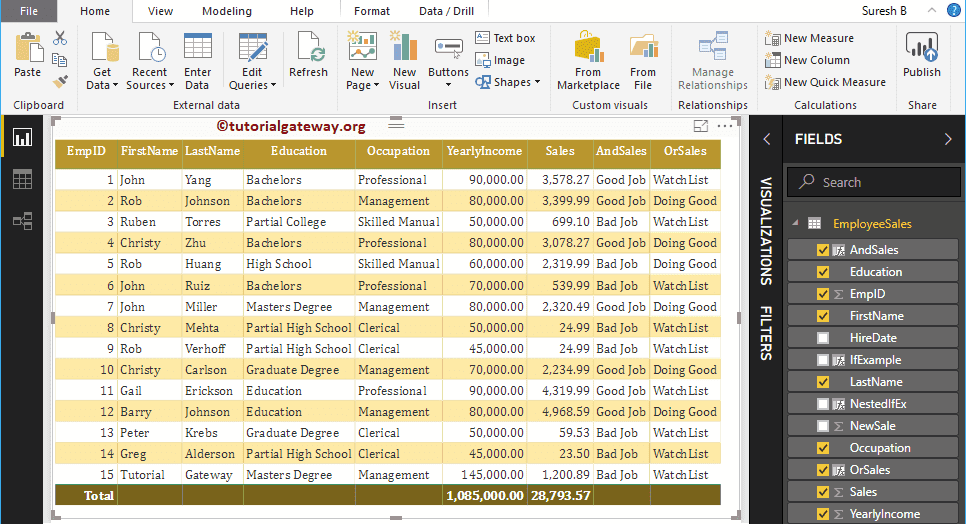Screen dimensions: 966x524
Task: Enable the HireDate field checkbox
Action: tap(823, 338)
